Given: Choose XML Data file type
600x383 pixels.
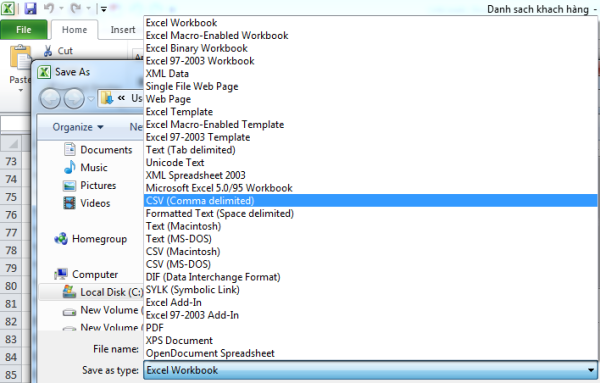Looking at the screenshot, I should click(x=370, y=73).
